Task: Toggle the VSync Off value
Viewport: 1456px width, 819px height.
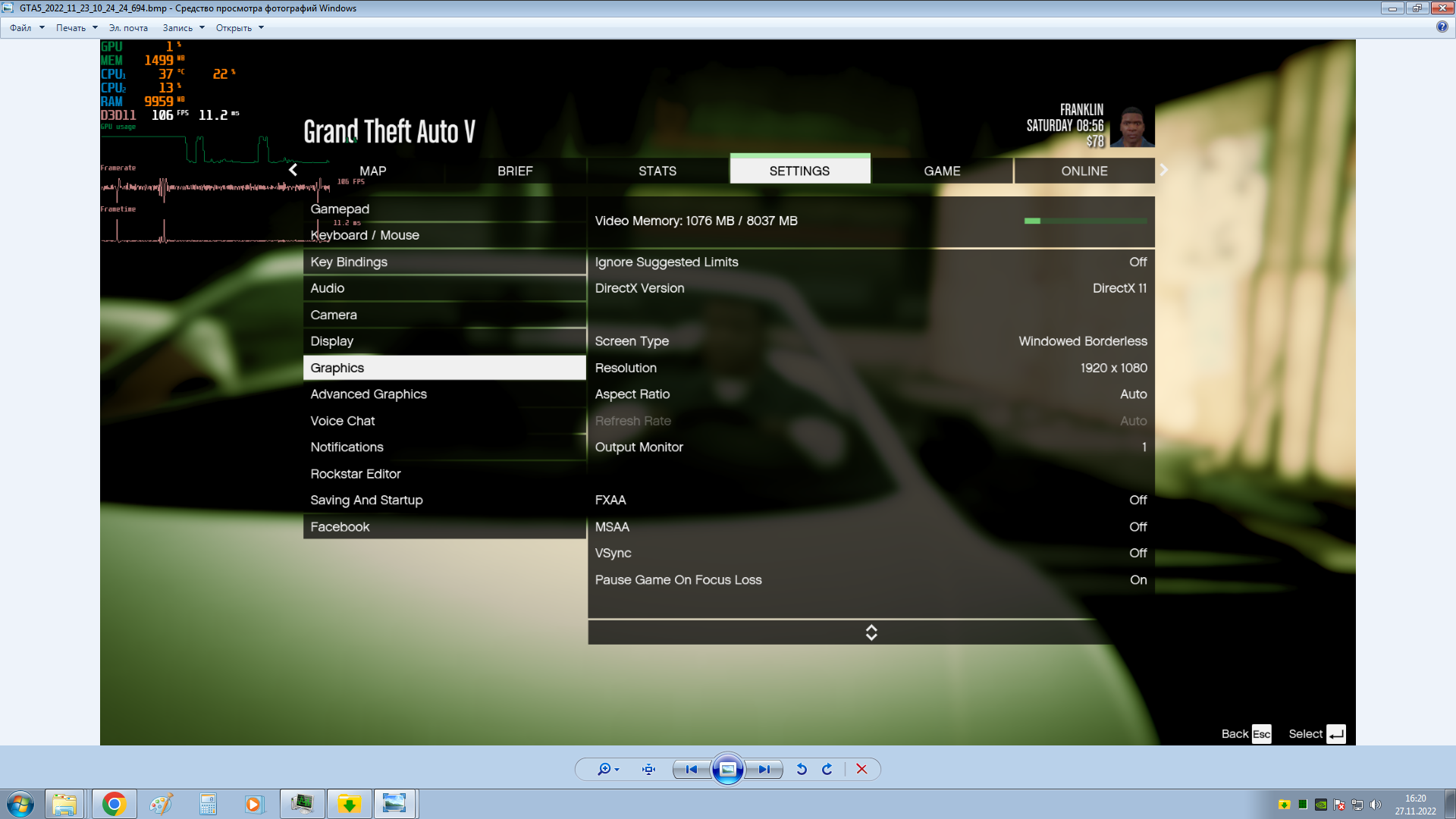Action: (x=1137, y=553)
